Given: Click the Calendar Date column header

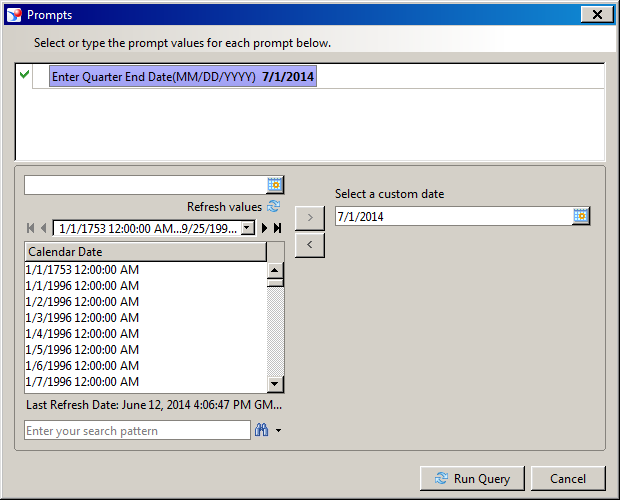Looking at the screenshot, I should (x=145, y=252).
